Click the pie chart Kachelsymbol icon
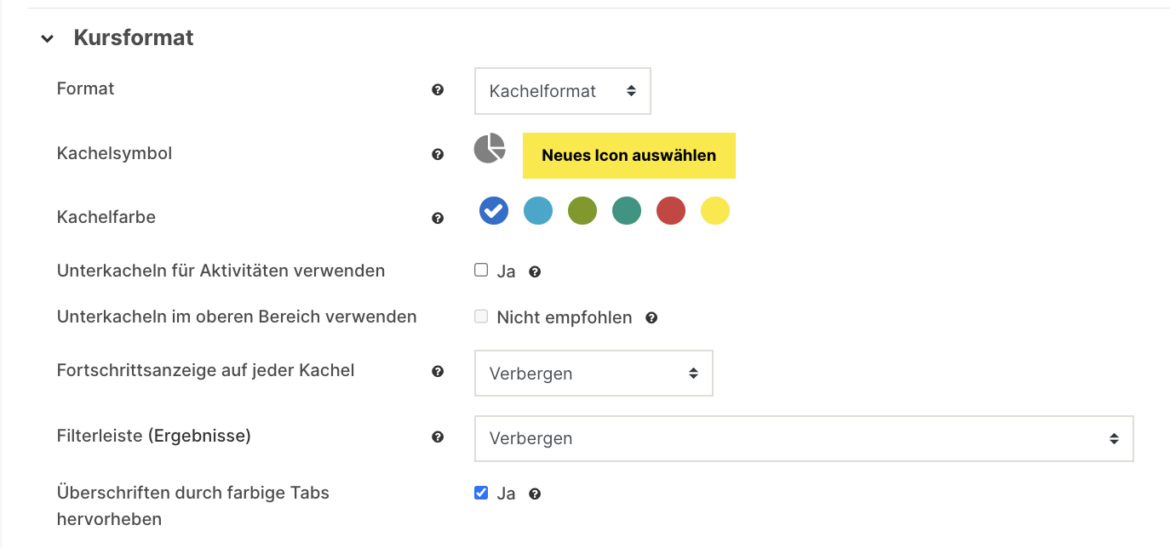This screenshot has height=548, width=1170. click(x=489, y=149)
